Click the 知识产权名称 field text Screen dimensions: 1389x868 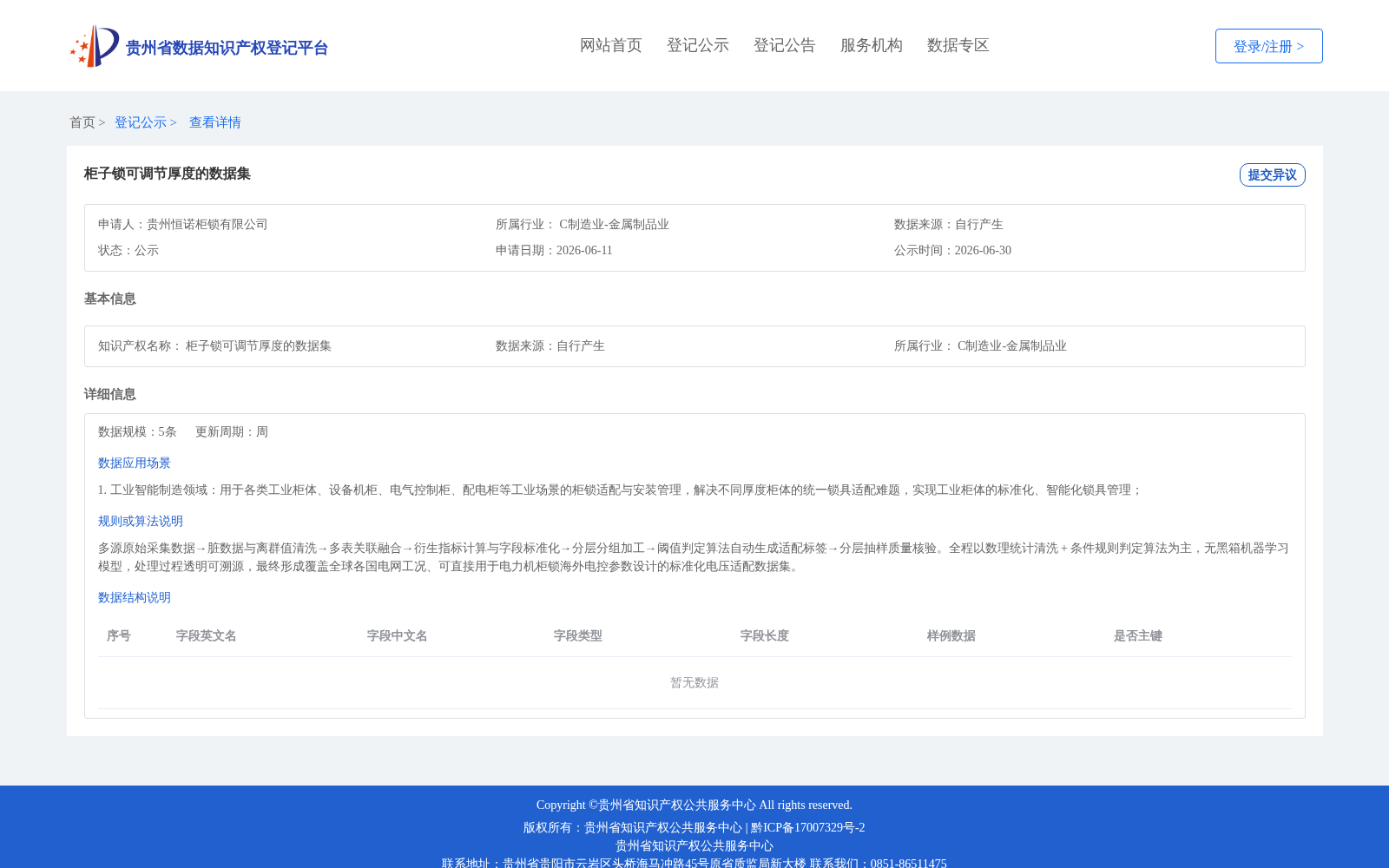click(x=214, y=345)
